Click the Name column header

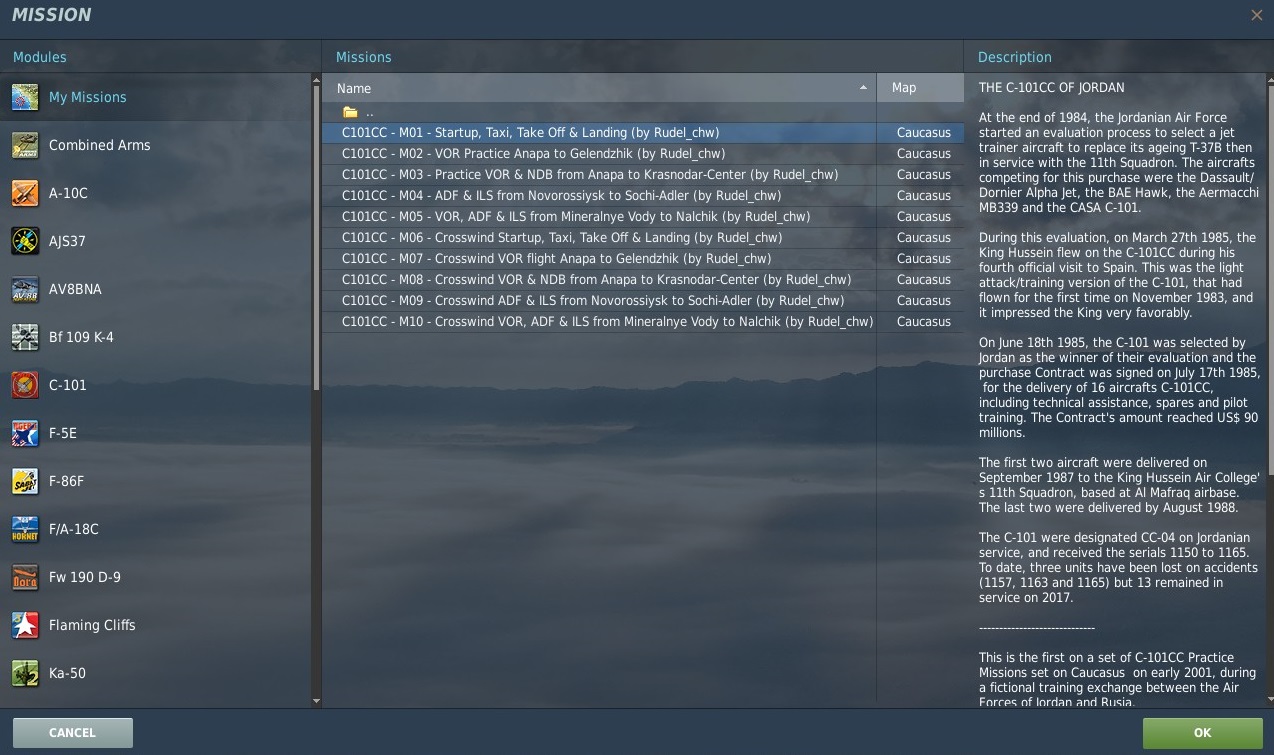(354, 88)
